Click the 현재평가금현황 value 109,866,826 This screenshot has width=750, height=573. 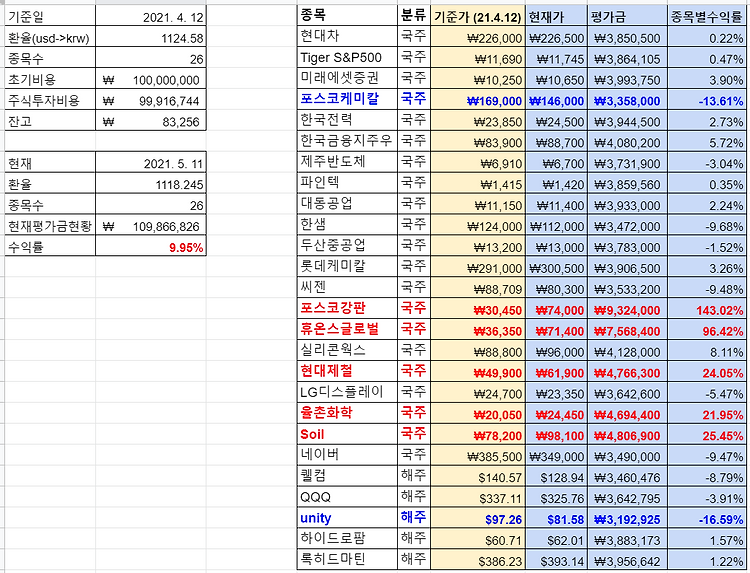pyautogui.click(x=151, y=226)
